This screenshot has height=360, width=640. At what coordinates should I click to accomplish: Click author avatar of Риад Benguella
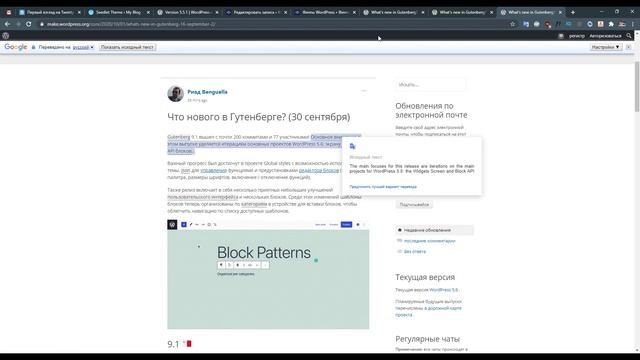(176, 94)
